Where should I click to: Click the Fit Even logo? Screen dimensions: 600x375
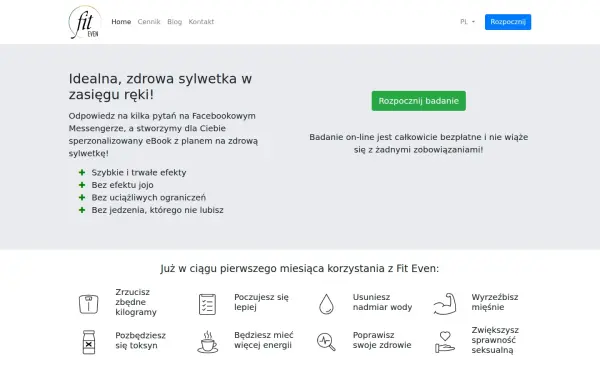[x=85, y=22]
